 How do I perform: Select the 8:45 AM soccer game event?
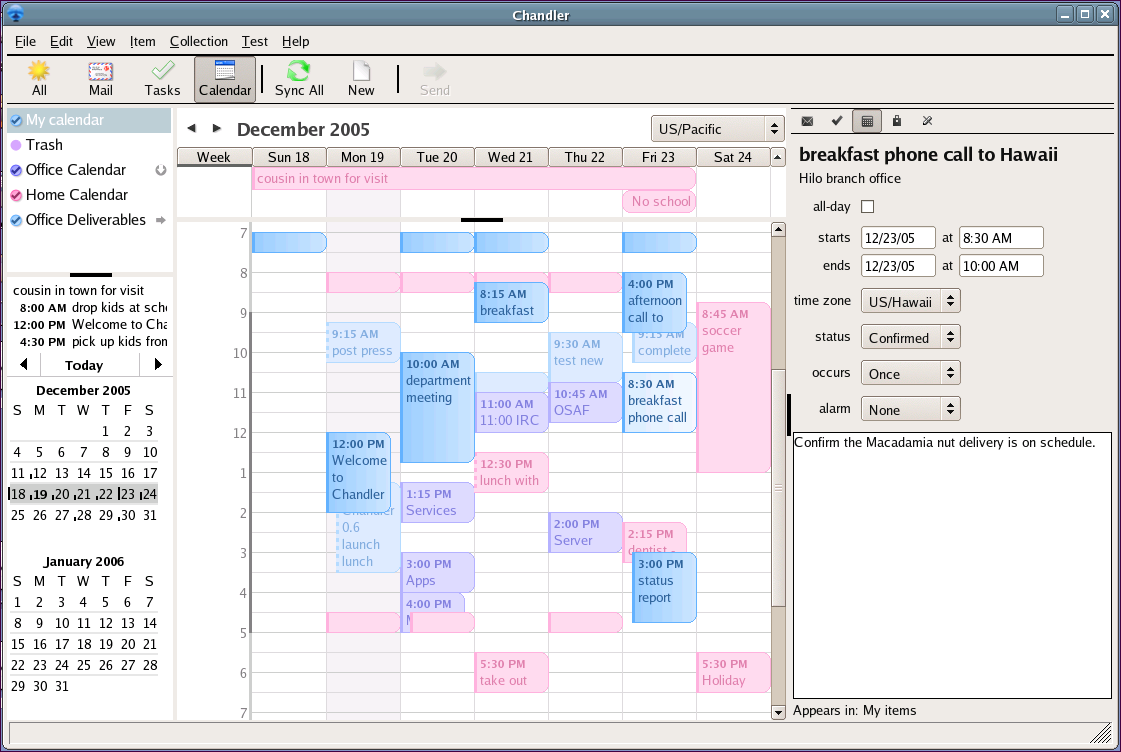[x=733, y=387]
